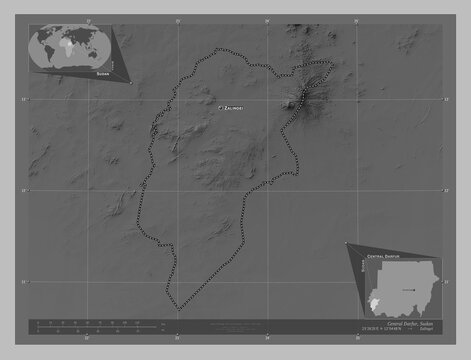Image resolution: width=471 pixels, height=360 pixels.
Task: Click the highlighted Central Darfur region in the Sudan inset
Action: click(x=376, y=305)
